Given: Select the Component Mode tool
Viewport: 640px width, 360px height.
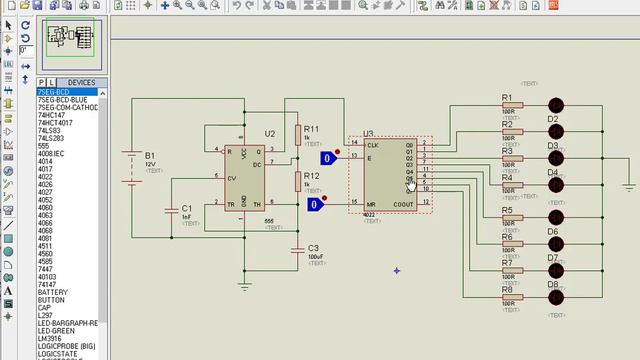Looking at the screenshot, I should (8, 38).
